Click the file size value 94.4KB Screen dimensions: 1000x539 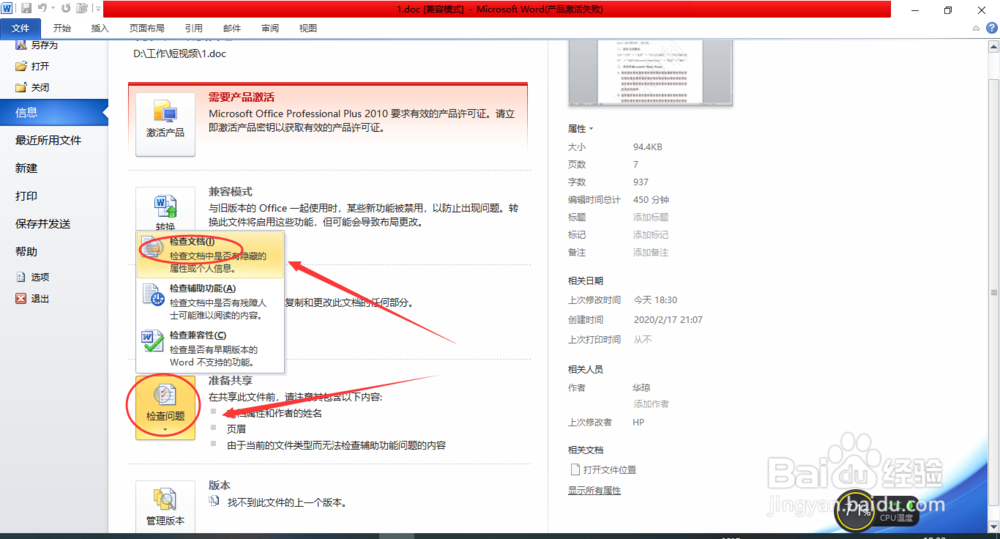(x=647, y=147)
